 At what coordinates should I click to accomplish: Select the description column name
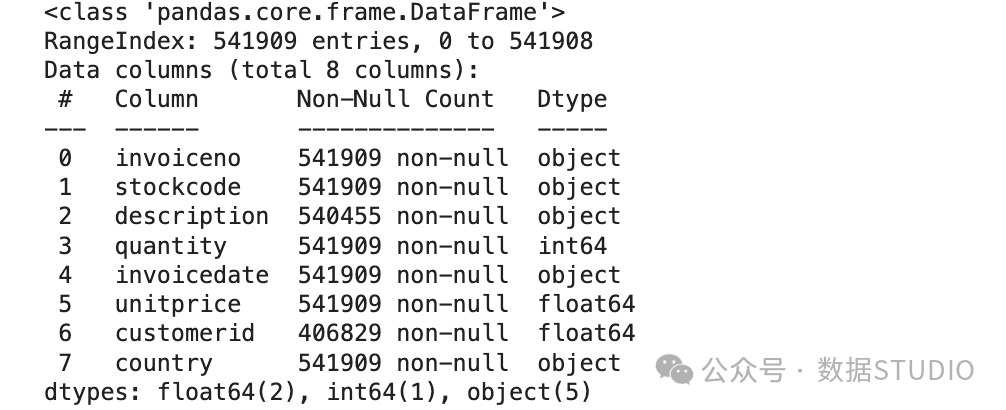click(x=192, y=217)
